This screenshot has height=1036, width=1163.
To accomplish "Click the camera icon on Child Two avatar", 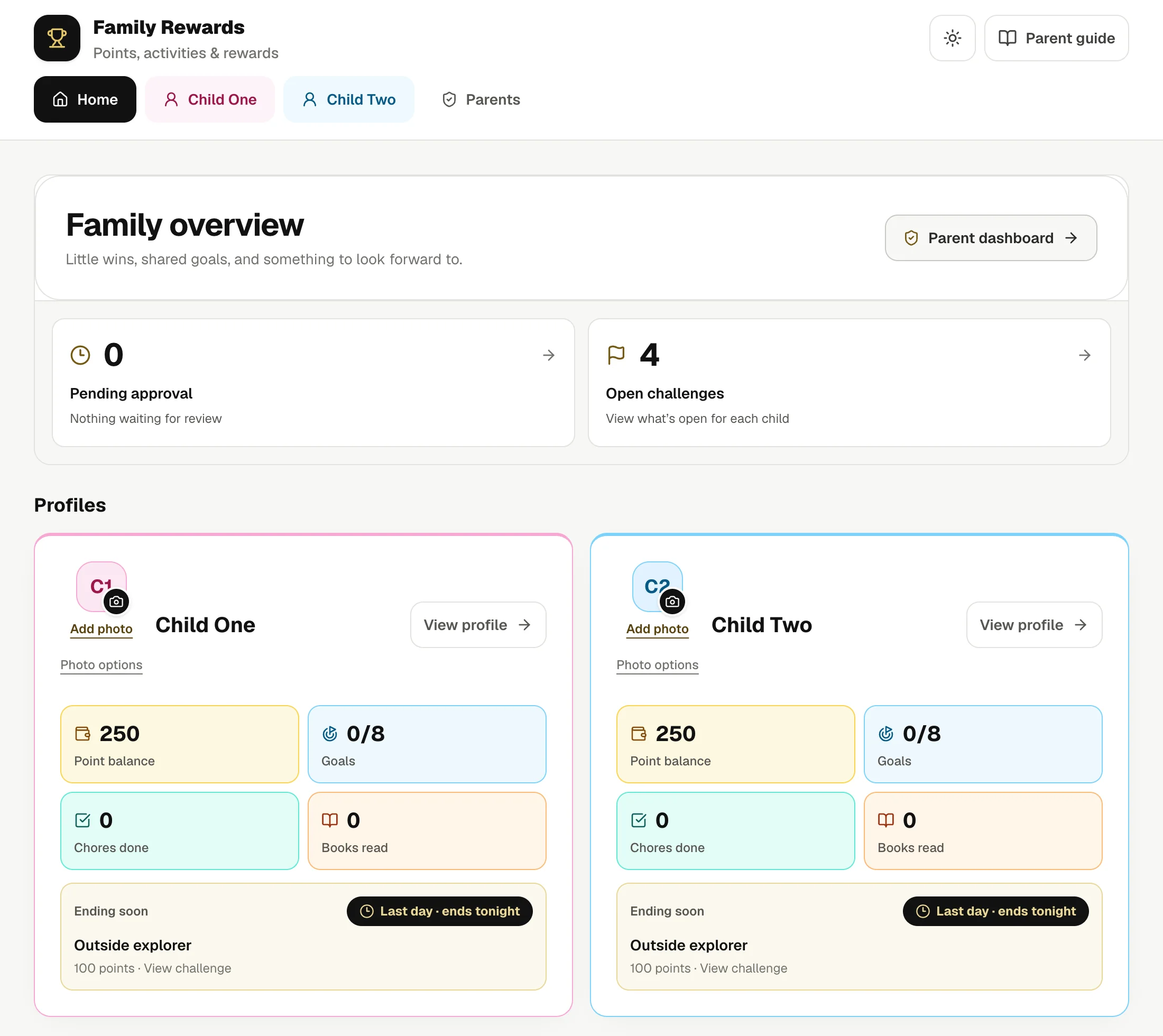I will coord(672,602).
